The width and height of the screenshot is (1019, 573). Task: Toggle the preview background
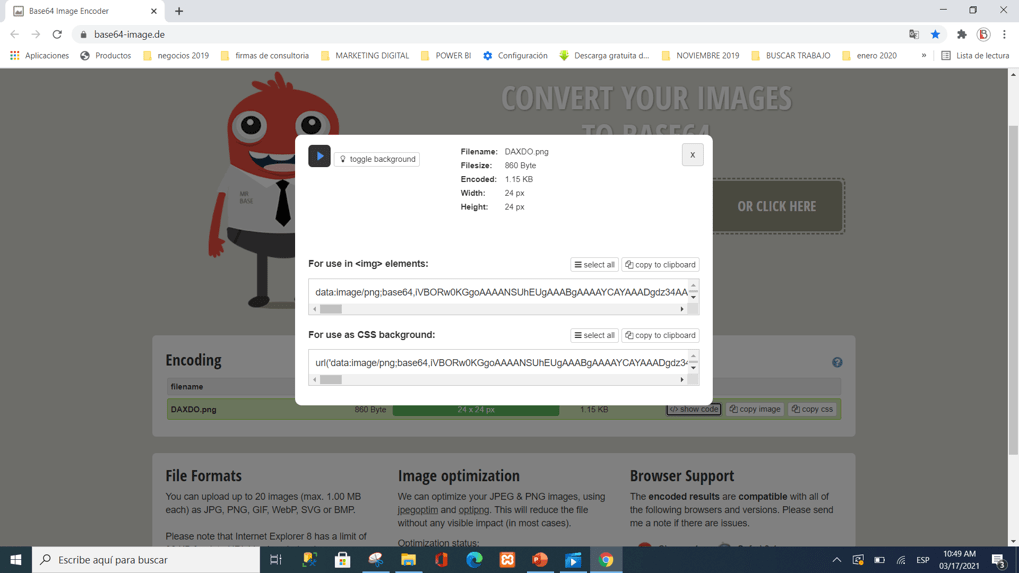click(377, 159)
